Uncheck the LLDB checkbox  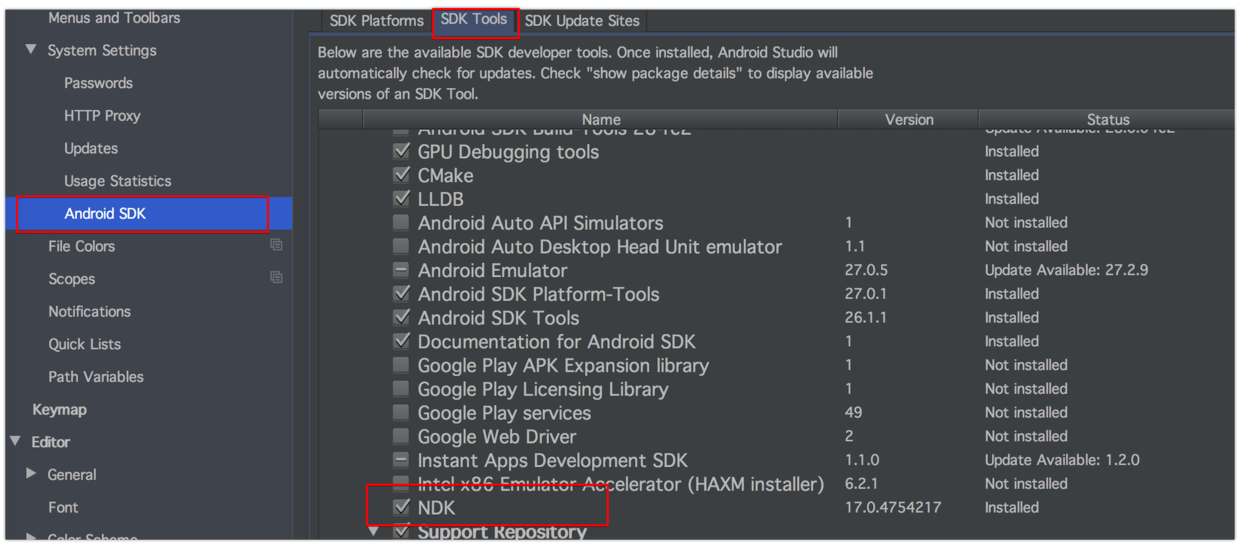click(401, 199)
